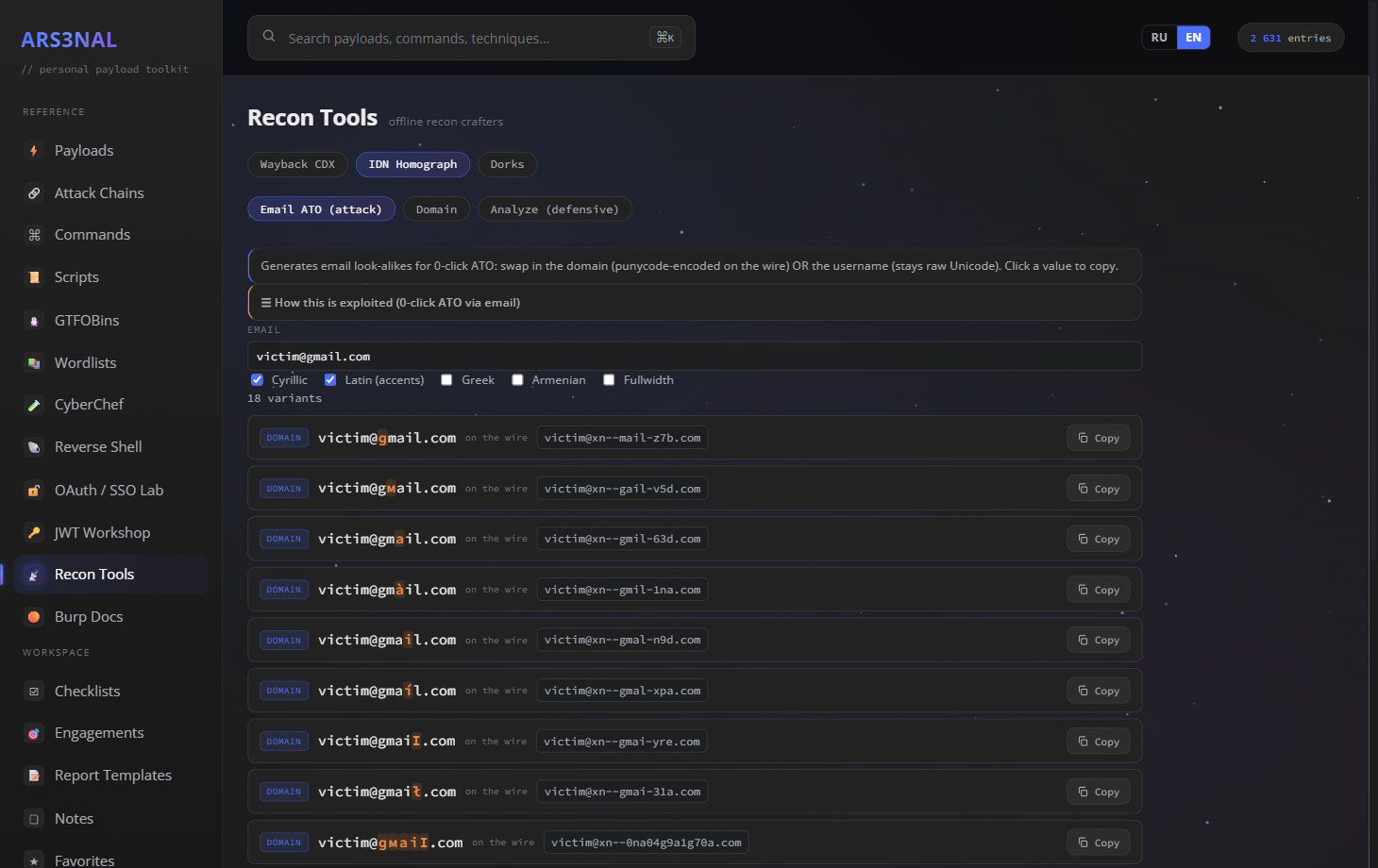The width and height of the screenshot is (1378, 868).
Task: Enable the Greek checkbox
Action: point(446,380)
